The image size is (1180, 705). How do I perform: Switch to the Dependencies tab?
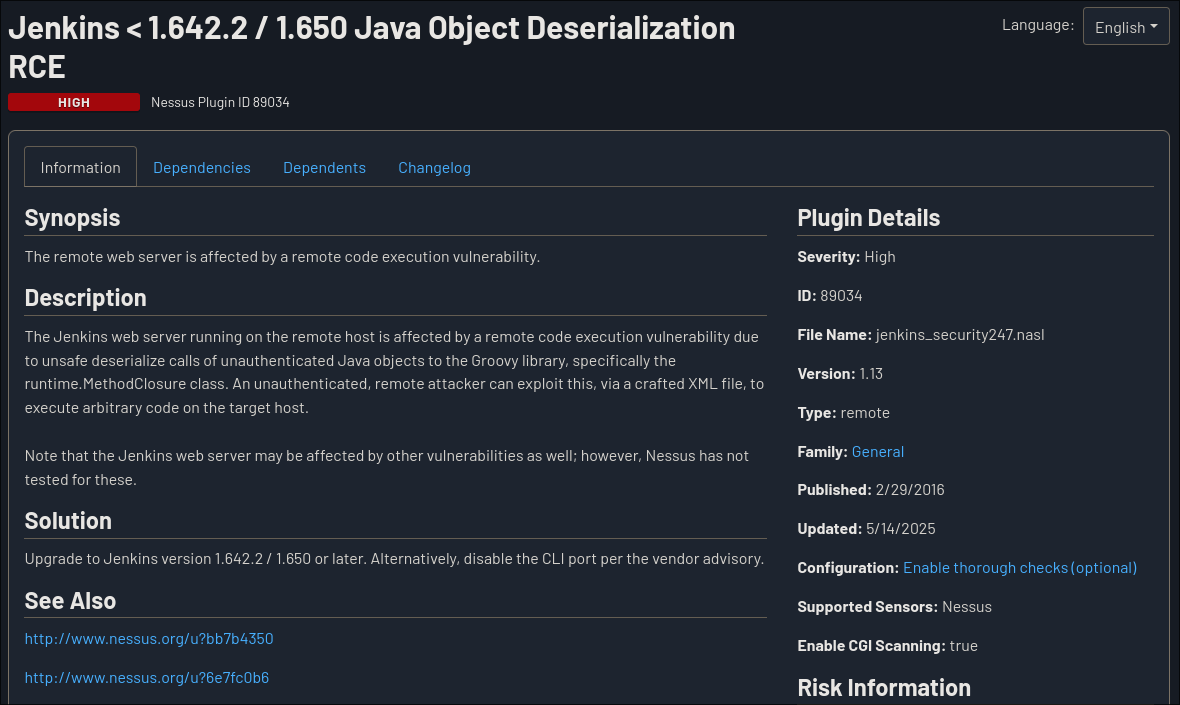tap(202, 168)
